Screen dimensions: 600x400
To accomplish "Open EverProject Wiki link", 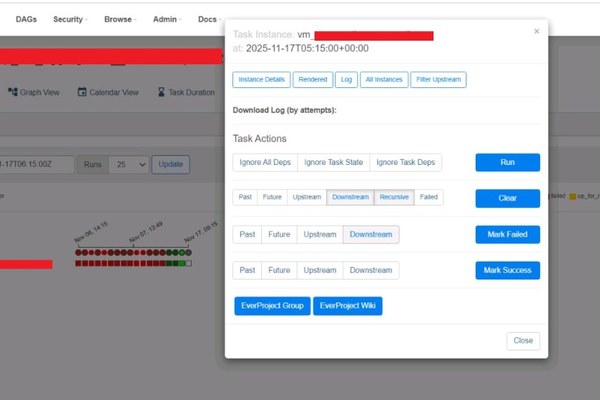I will pos(347,306).
